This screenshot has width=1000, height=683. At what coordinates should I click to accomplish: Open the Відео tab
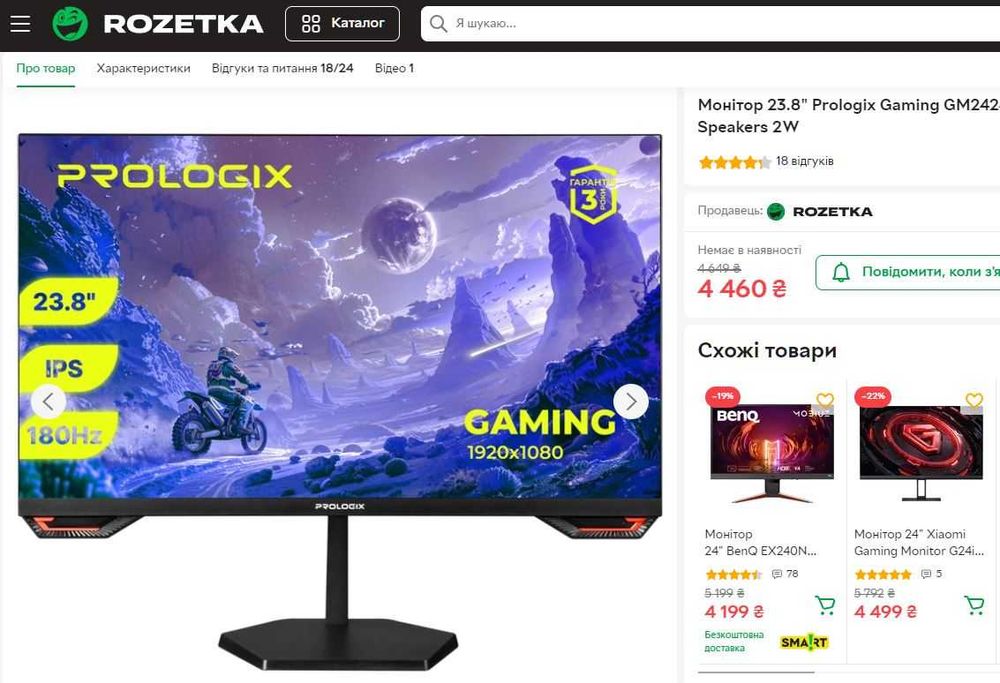coord(394,68)
